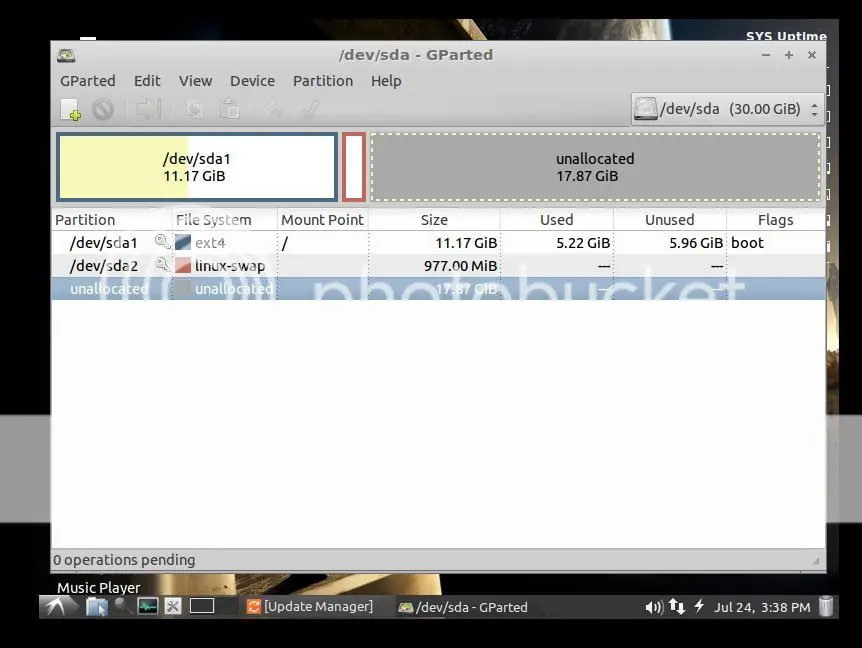Click the 0 operations pending status text
Viewport: 862px width, 648px height.
point(124,560)
